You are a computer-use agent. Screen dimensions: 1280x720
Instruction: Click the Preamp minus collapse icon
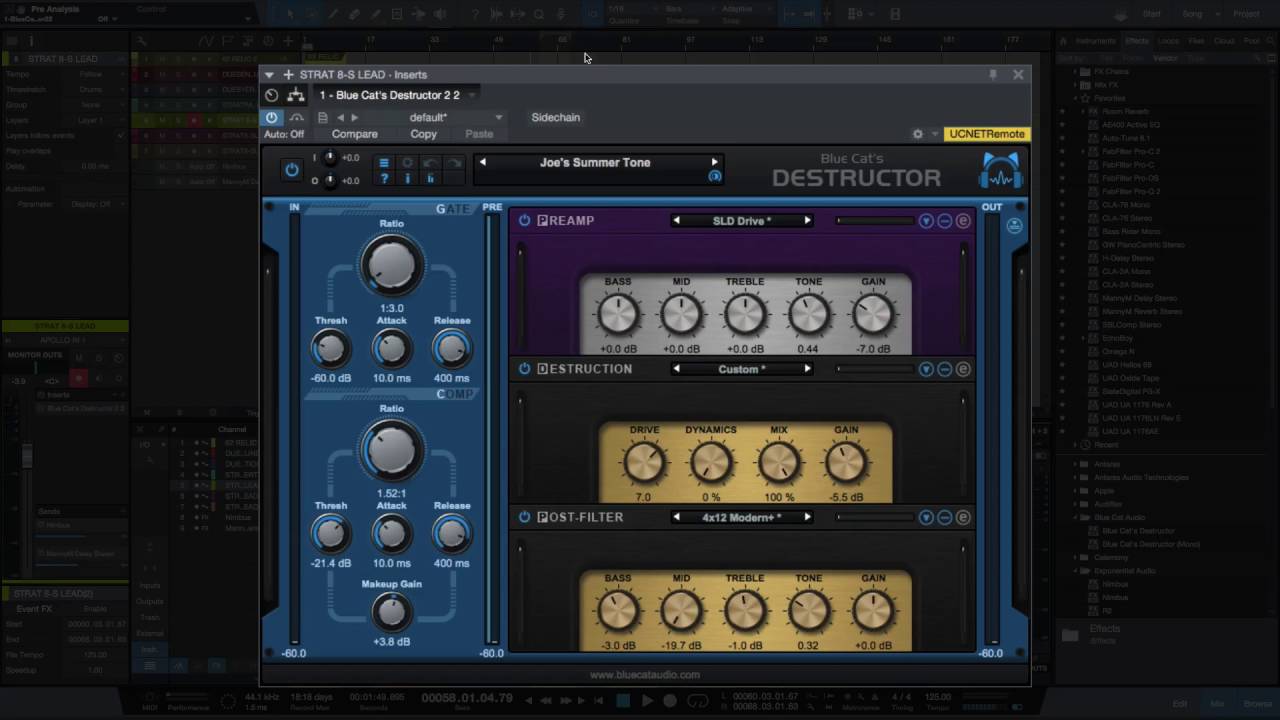click(945, 221)
